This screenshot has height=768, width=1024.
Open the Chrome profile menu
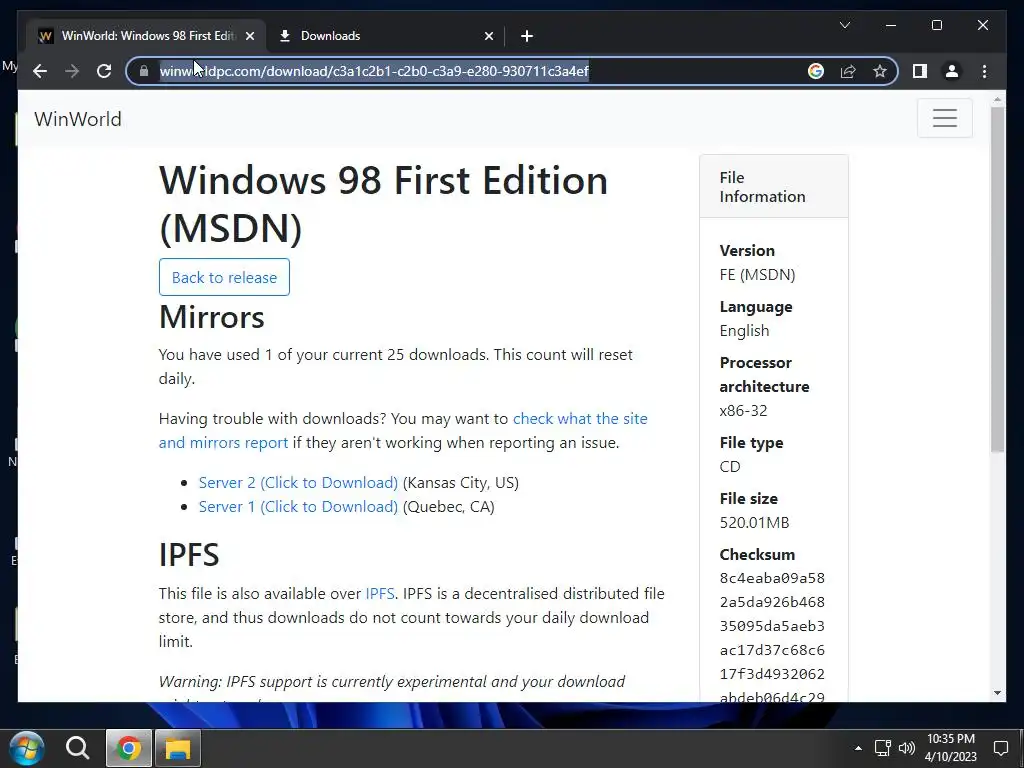click(x=952, y=71)
